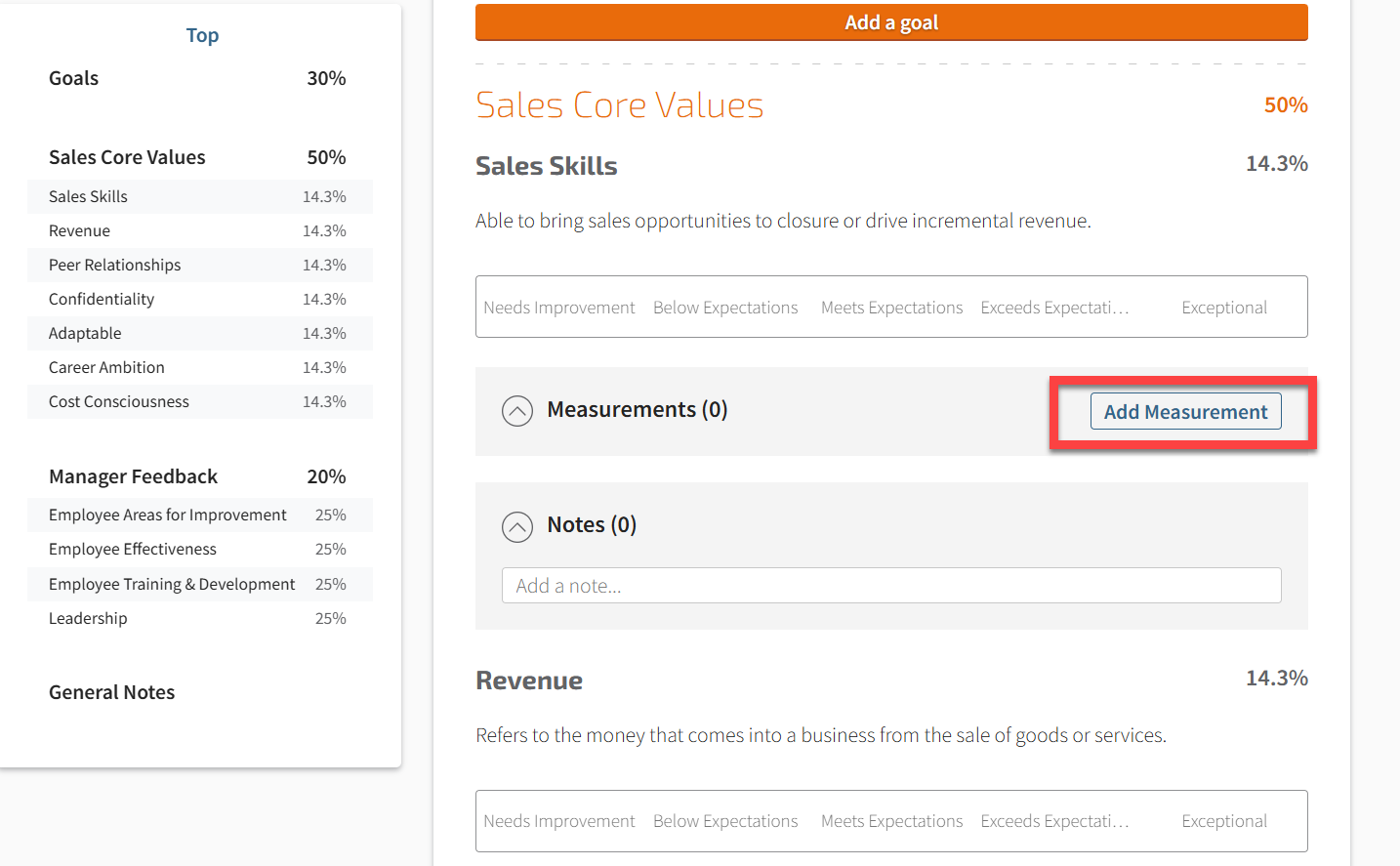Image resolution: width=1400 pixels, height=866 pixels.
Task: Select Cost Consciousness in sidebar
Action: click(200, 401)
